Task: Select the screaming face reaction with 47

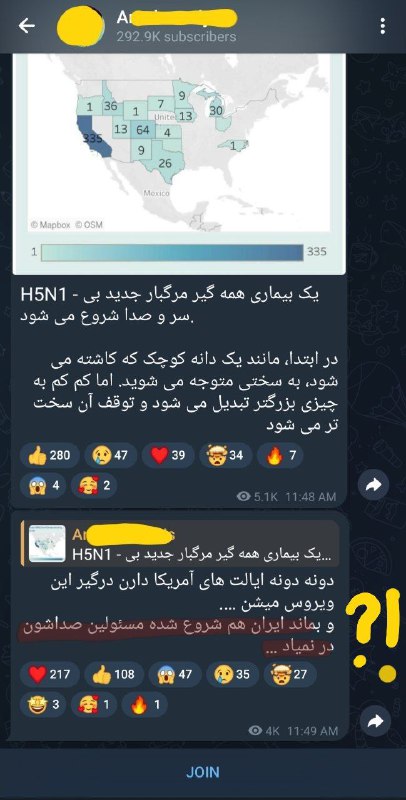Action: (174, 674)
